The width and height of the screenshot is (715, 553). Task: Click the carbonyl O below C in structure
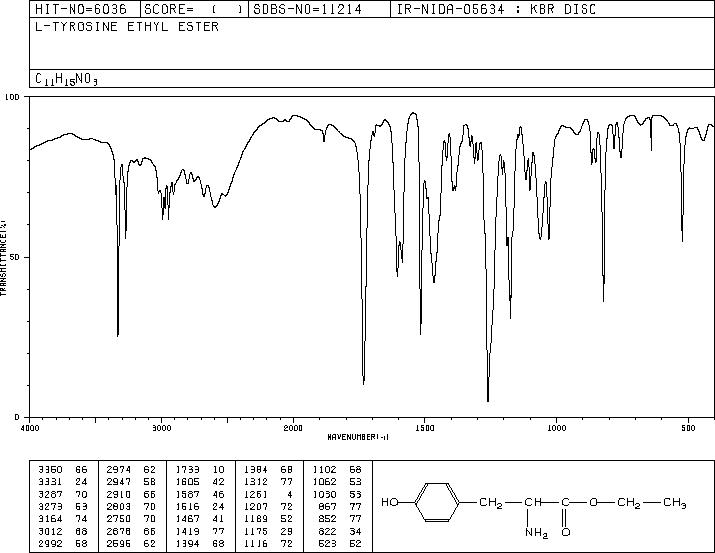pyautogui.click(x=565, y=532)
